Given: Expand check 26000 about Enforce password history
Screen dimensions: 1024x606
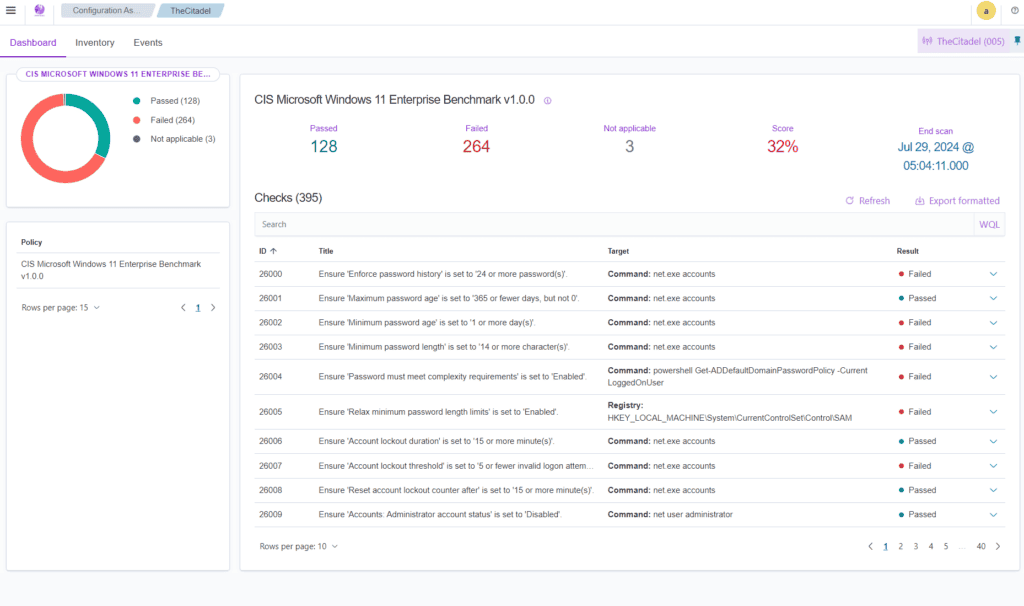Looking at the screenshot, I should click(x=993, y=273).
